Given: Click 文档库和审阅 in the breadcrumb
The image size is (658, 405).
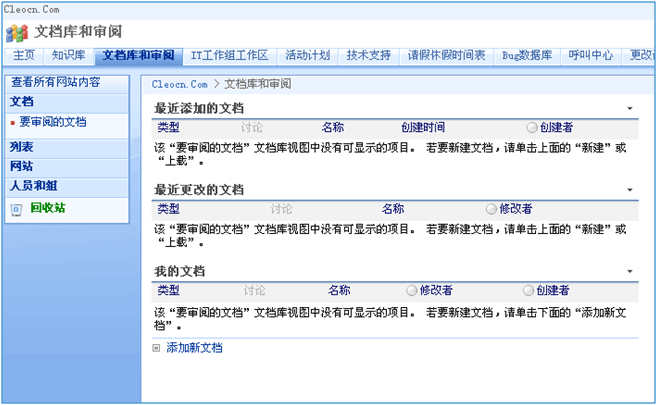Looking at the screenshot, I should 258,84.
